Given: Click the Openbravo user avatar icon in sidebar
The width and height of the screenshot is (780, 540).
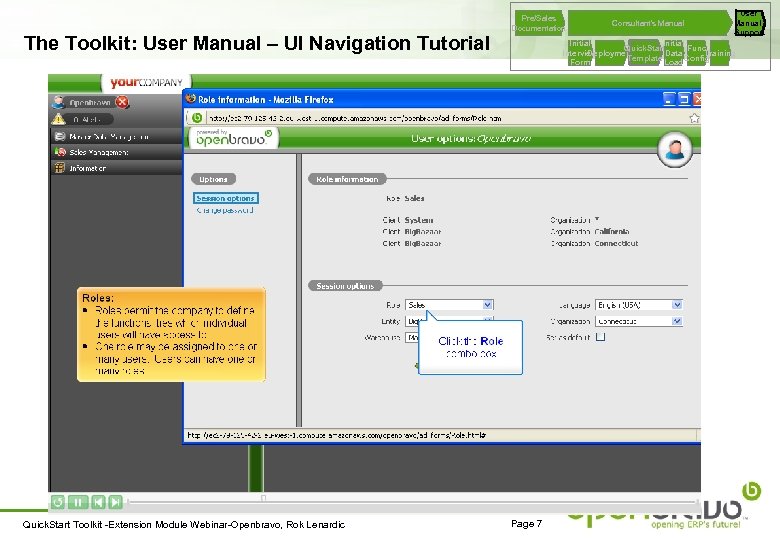Looking at the screenshot, I should 59,102.
